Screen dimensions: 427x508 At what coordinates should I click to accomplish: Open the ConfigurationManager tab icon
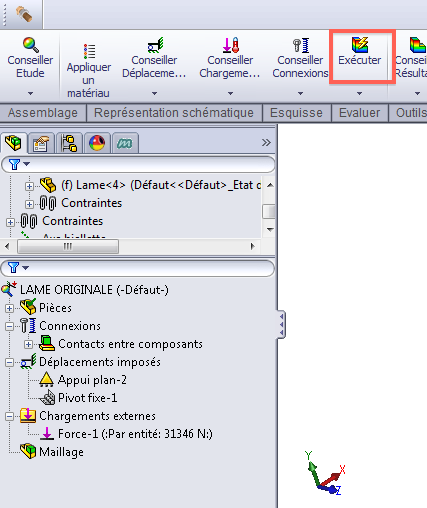[69, 143]
